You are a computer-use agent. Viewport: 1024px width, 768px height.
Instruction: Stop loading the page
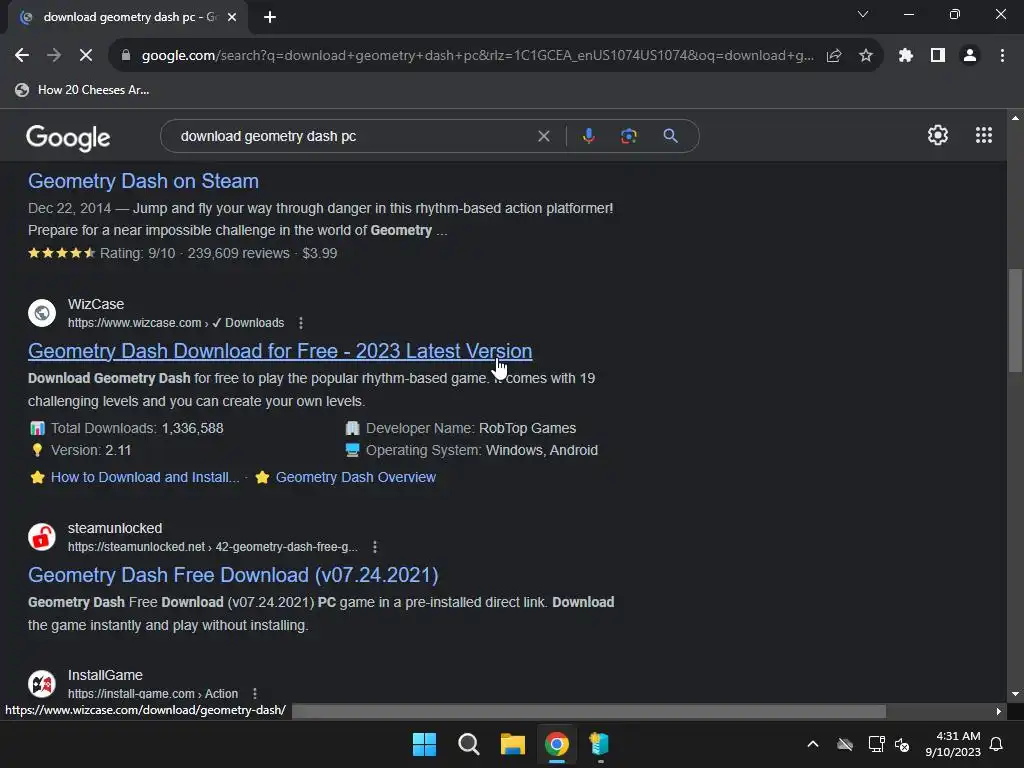[x=86, y=56]
